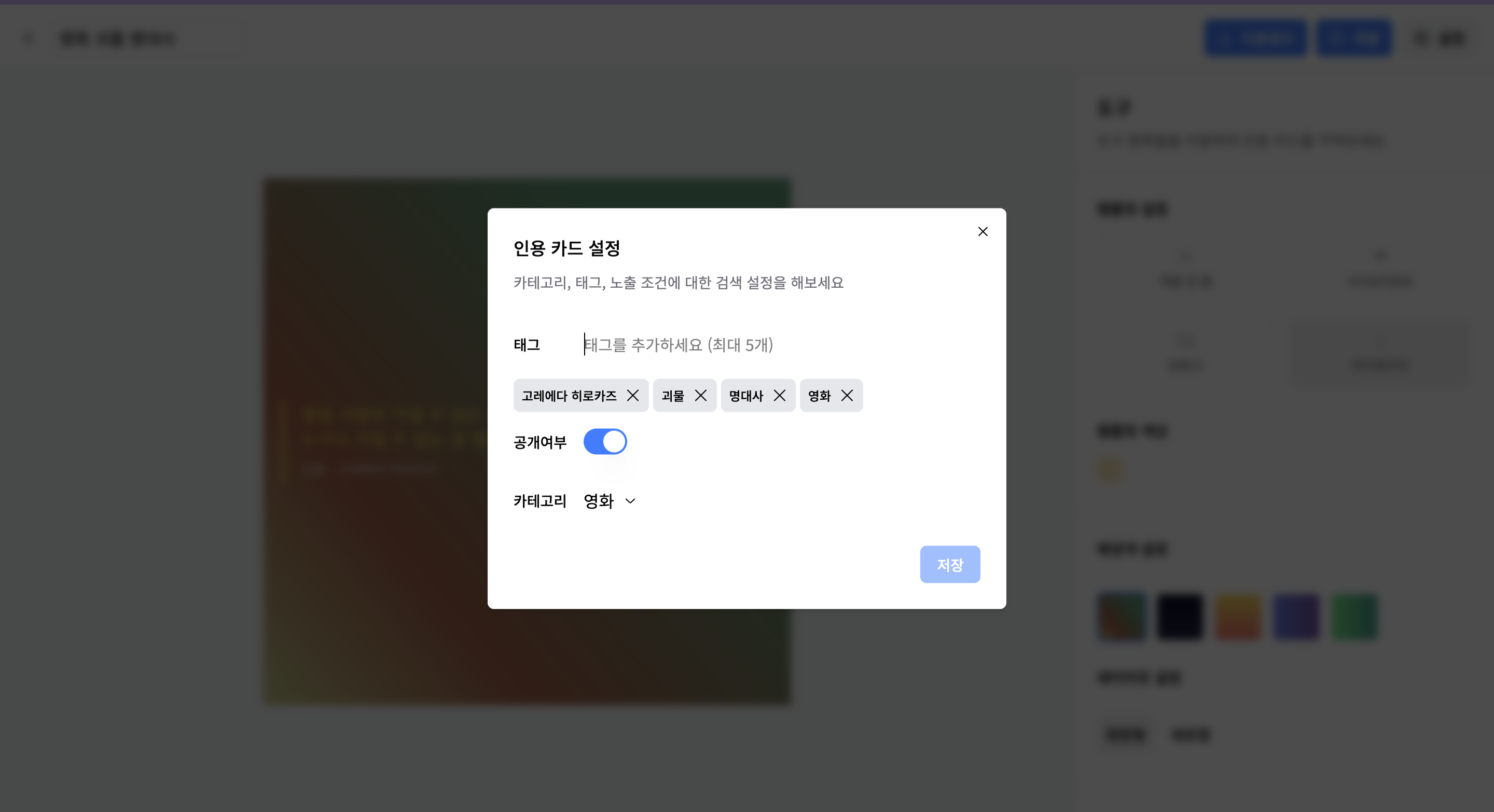Screen dimensions: 1494x812
Task: Remove the 괴물 tag
Action: coord(701,395)
